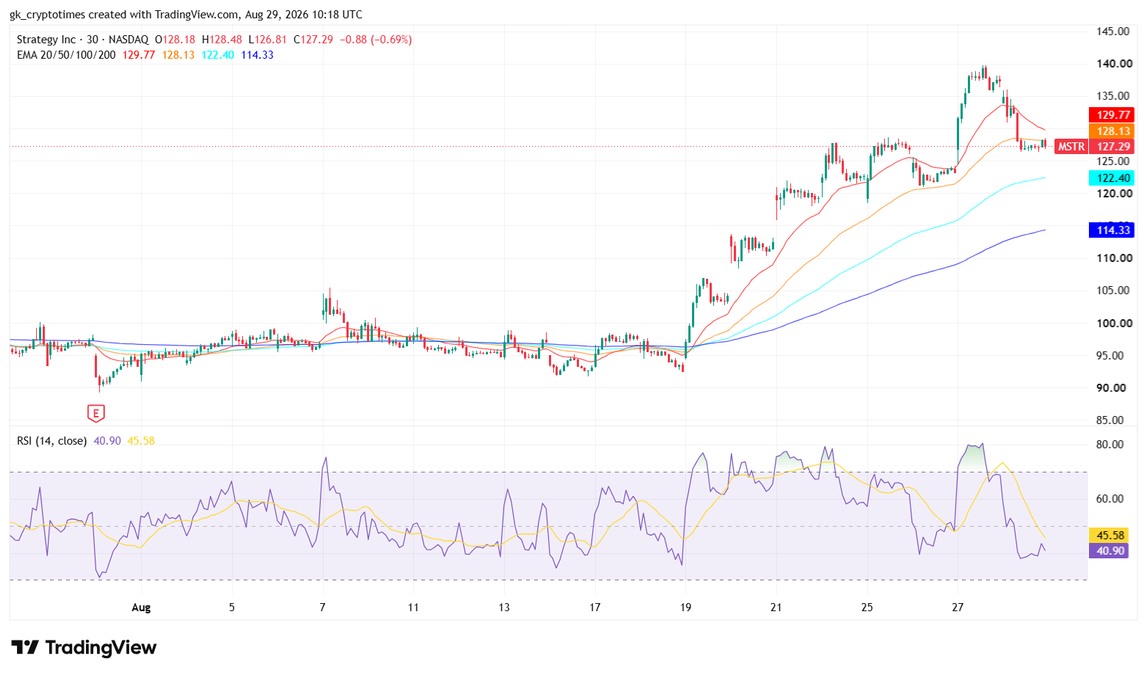Click the RSI 45.58 average value in legend

tap(141, 441)
